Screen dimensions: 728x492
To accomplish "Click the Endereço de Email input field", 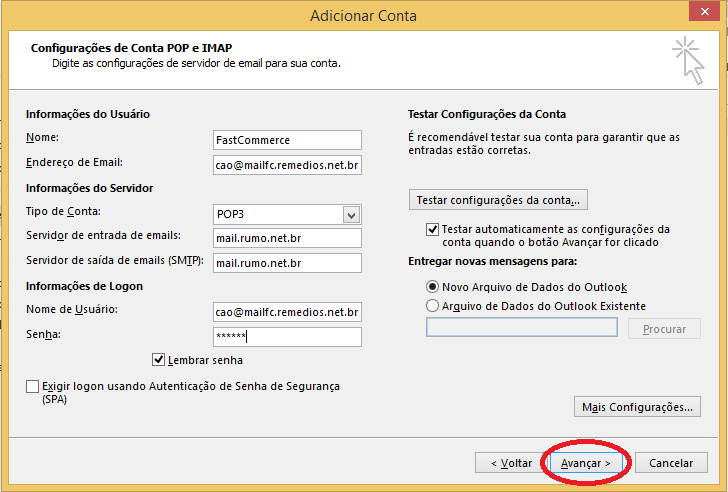I will click(x=287, y=165).
